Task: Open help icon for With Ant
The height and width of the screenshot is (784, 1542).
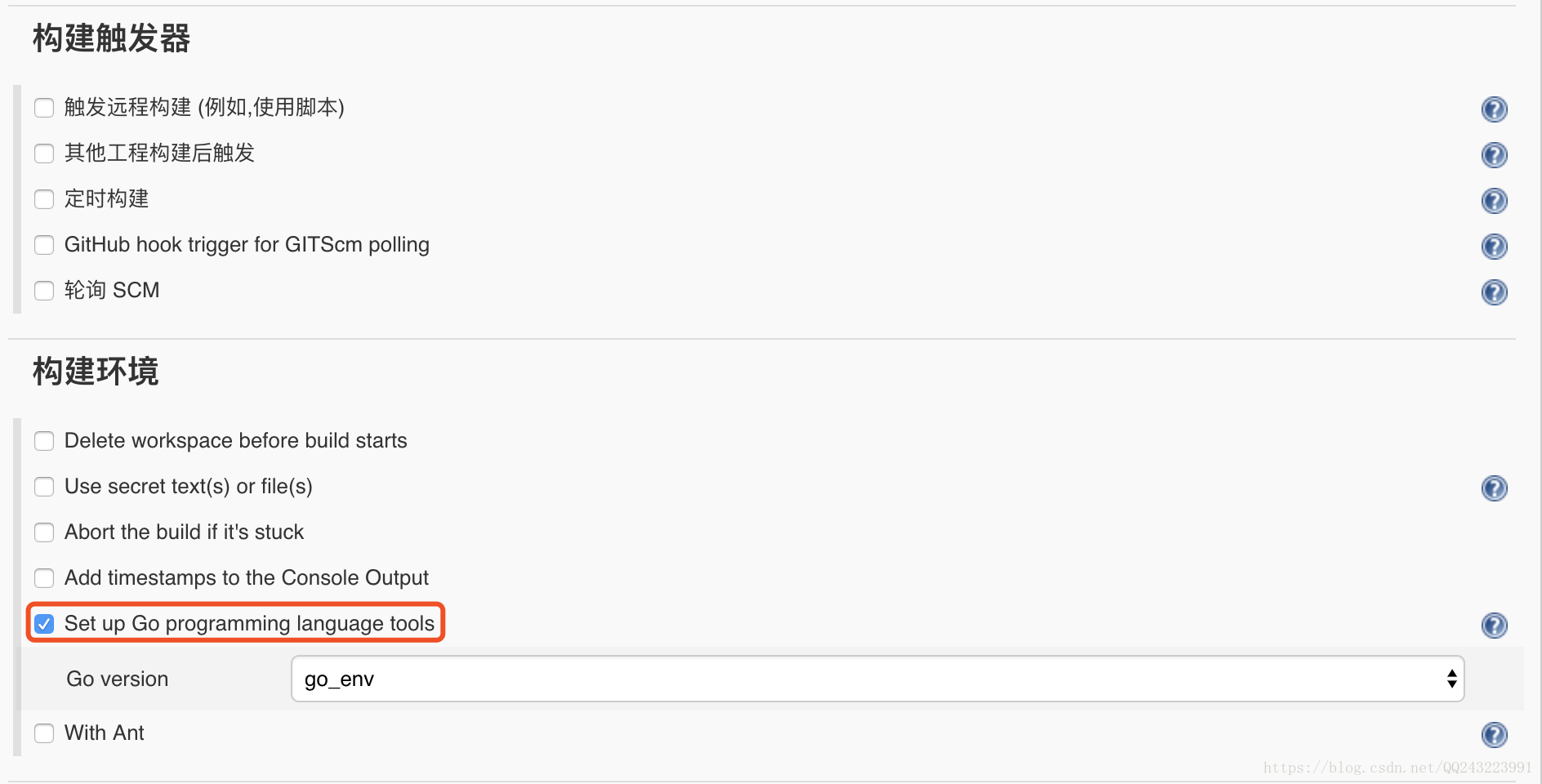Action: pos(1494,734)
